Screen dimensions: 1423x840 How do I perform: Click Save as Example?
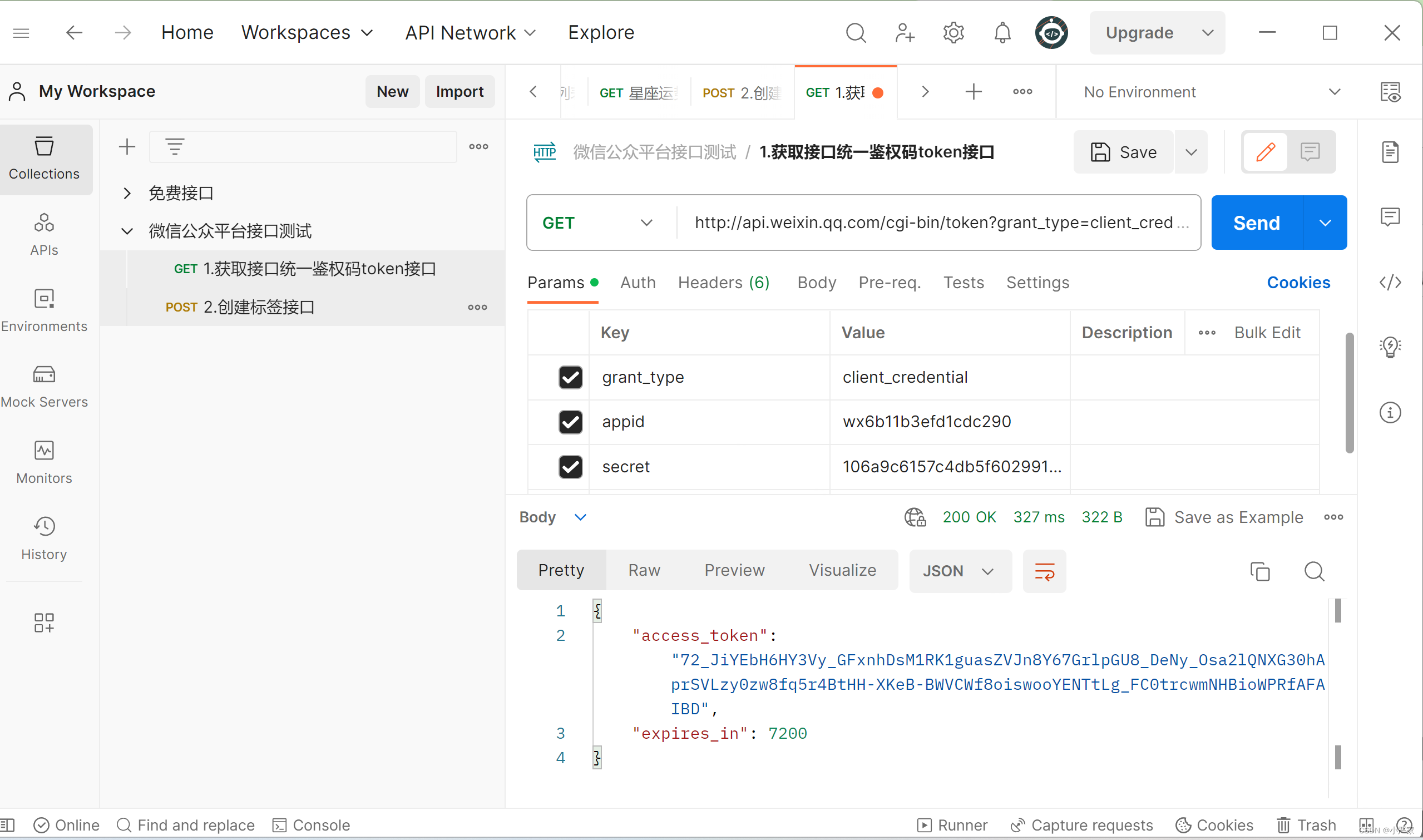1224,517
